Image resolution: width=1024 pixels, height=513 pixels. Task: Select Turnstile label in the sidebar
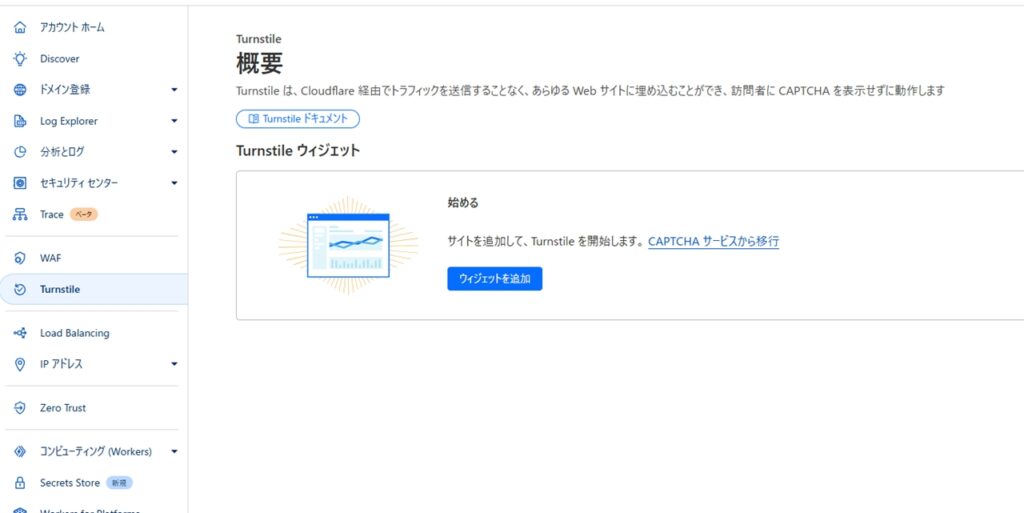point(60,289)
